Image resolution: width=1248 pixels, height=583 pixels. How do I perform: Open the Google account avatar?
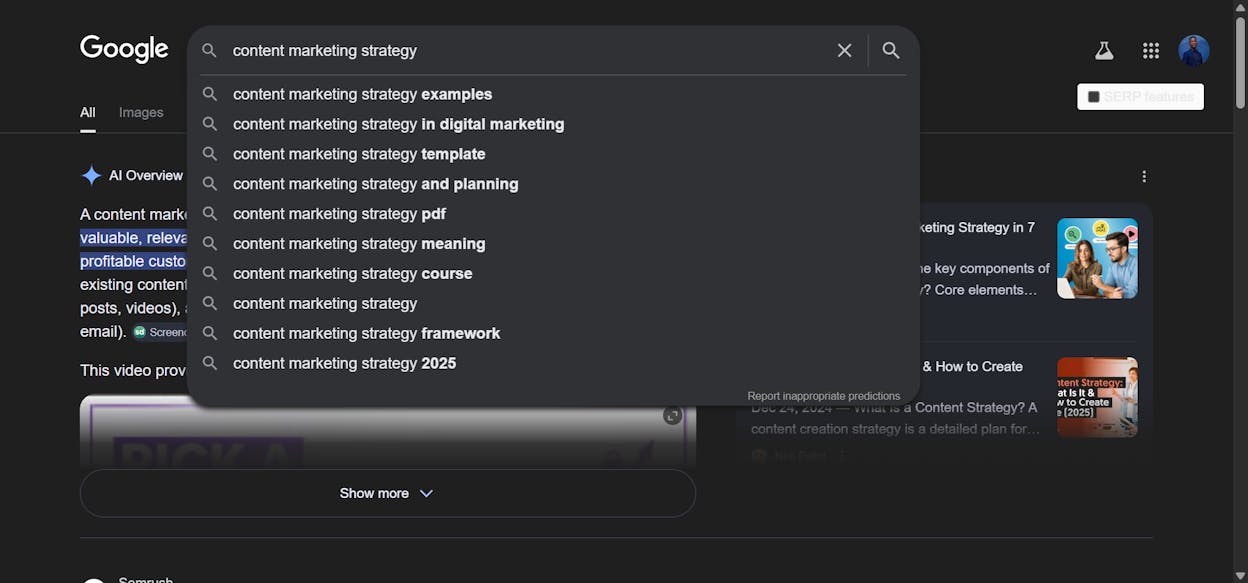click(1194, 50)
